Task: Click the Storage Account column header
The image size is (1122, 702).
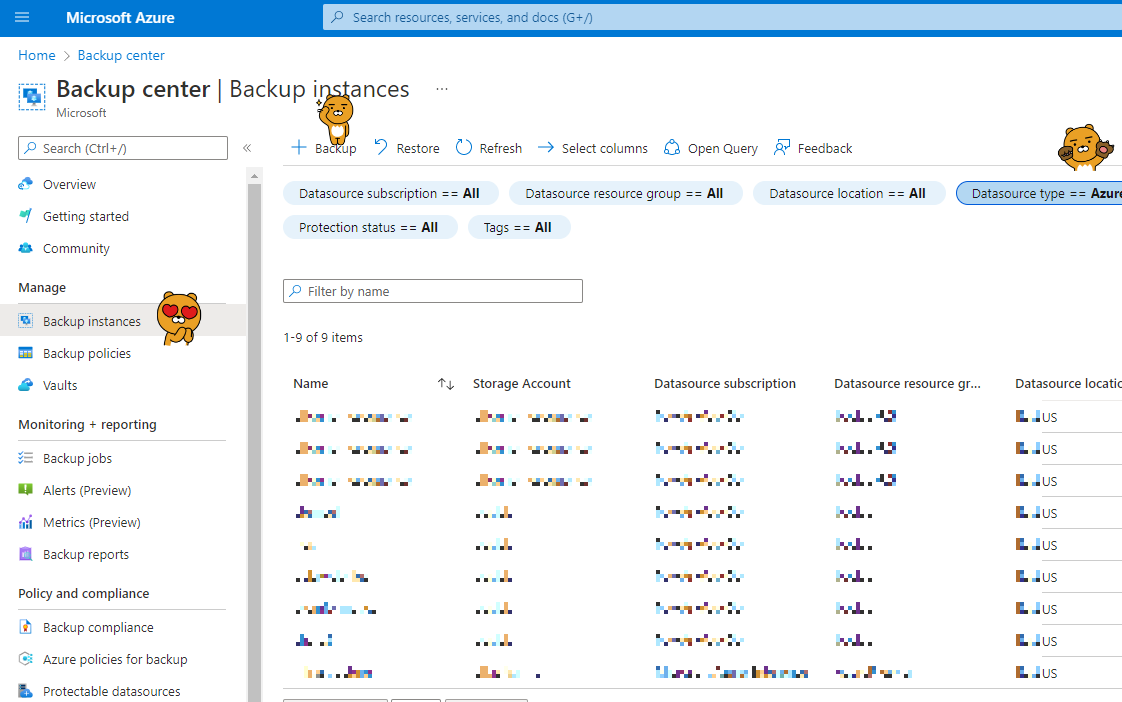Action: (522, 384)
